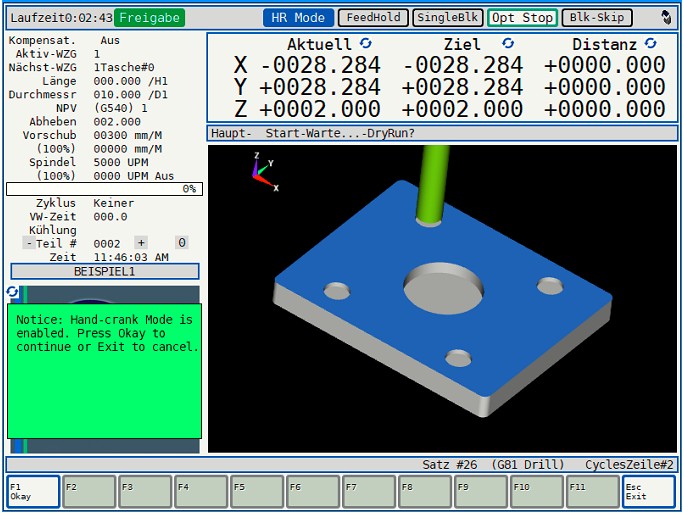This screenshot has height=515, width=684.
Task: Click the F5 function key
Action: [257, 492]
